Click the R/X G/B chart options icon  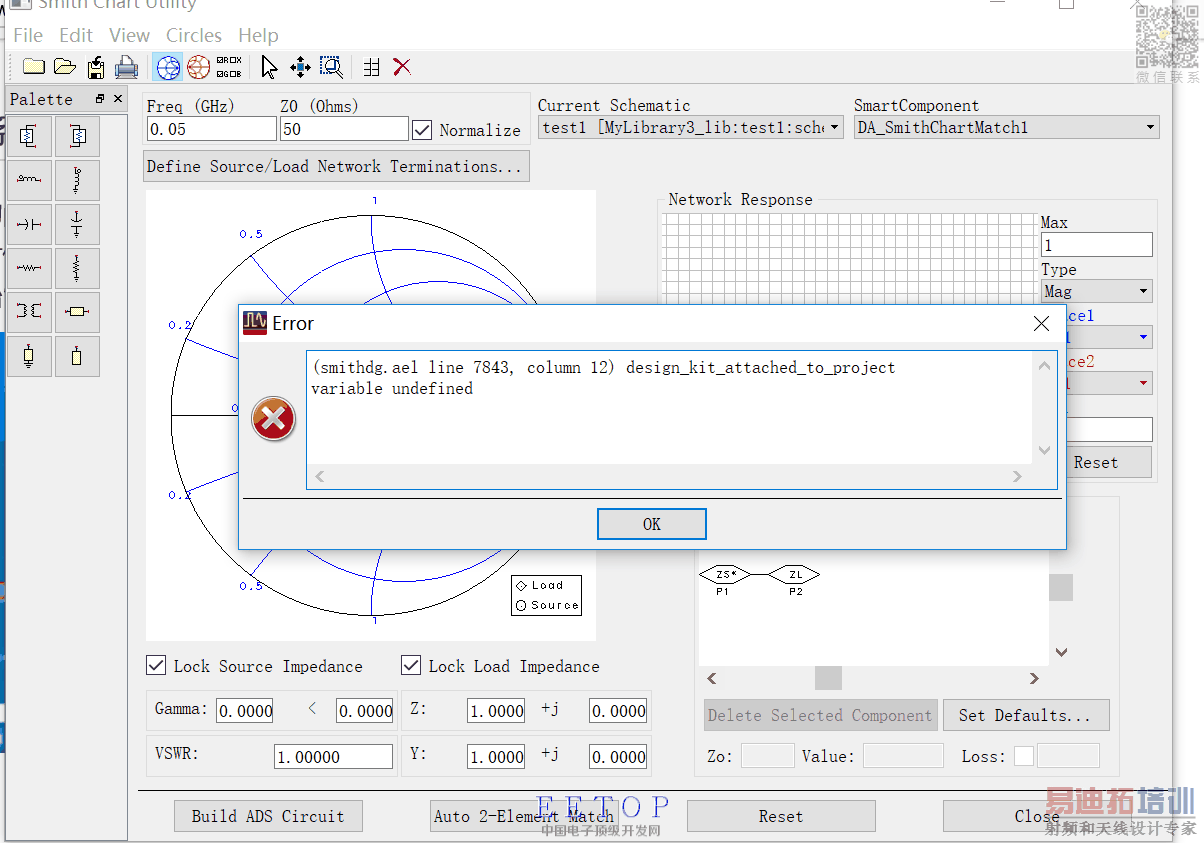[229, 67]
